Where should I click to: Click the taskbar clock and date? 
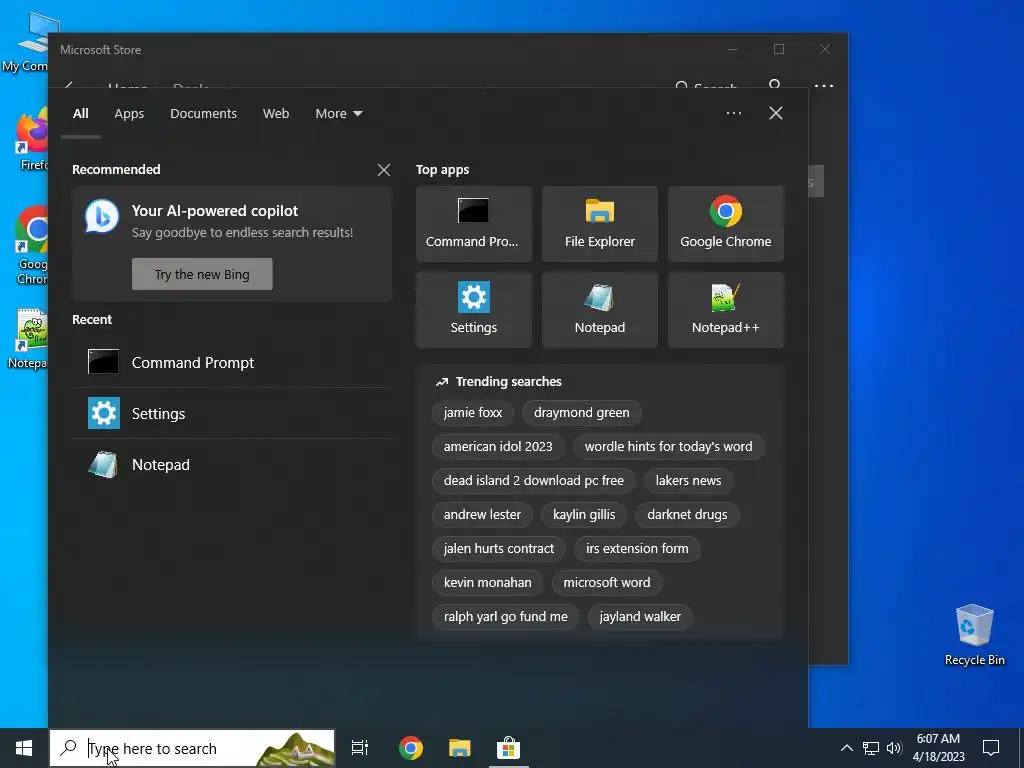[938, 748]
